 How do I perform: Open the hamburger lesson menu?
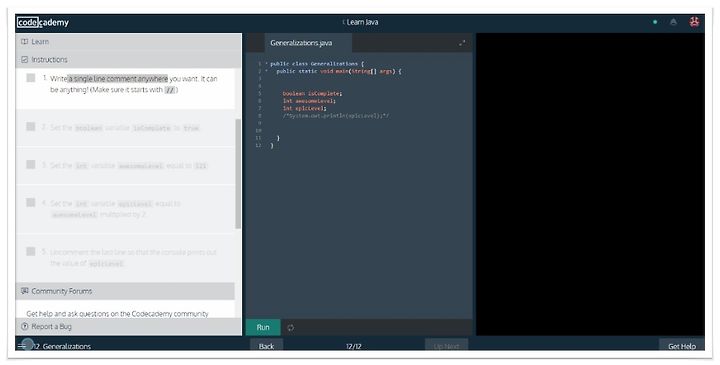point(22,346)
